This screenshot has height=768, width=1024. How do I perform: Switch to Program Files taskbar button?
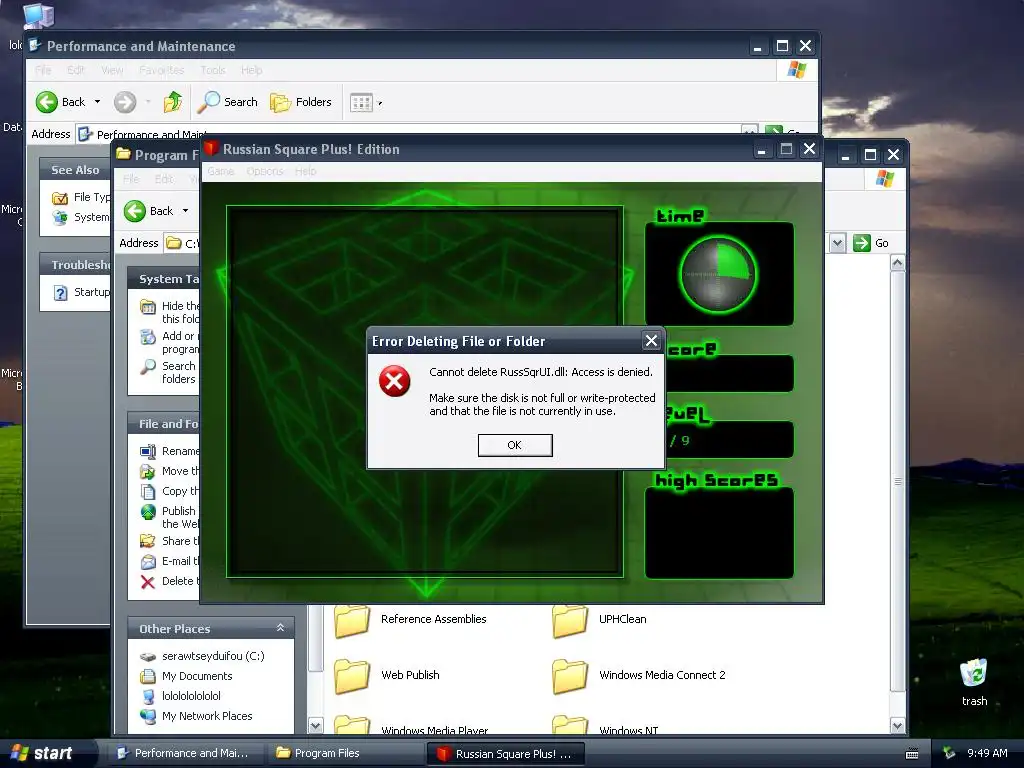point(346,753)
